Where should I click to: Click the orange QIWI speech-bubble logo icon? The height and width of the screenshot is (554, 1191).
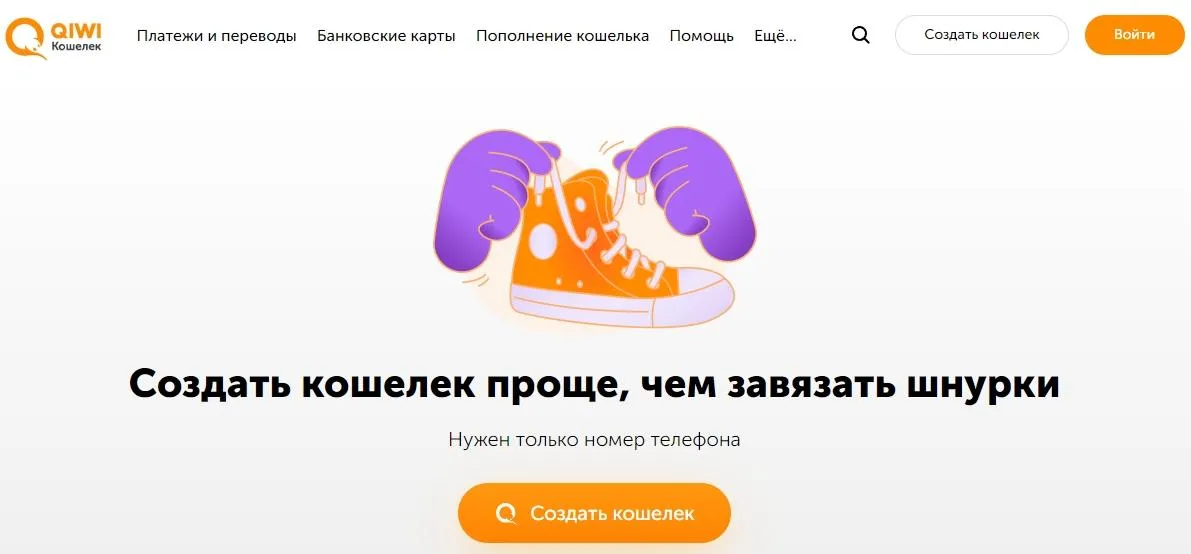[26, 37]
